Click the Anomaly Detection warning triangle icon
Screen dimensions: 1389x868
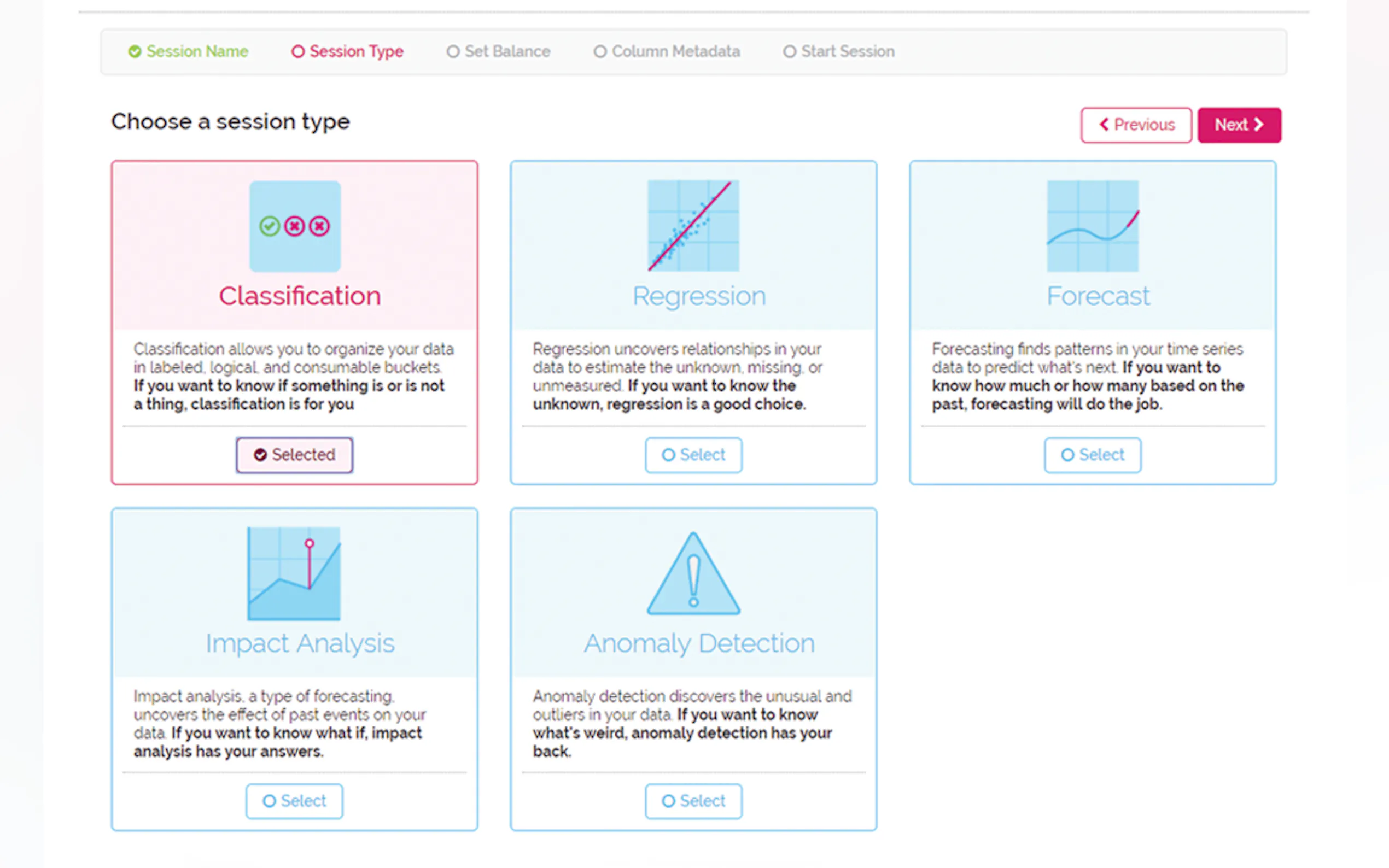pyautogui.click(x=693, y=573)
